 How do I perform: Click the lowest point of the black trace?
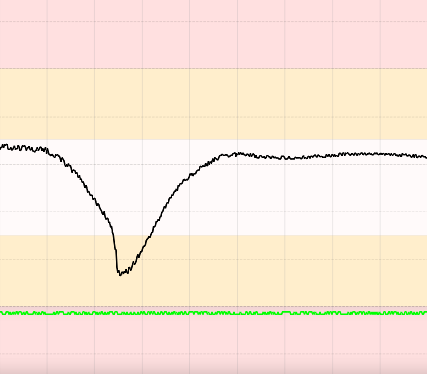120,274
